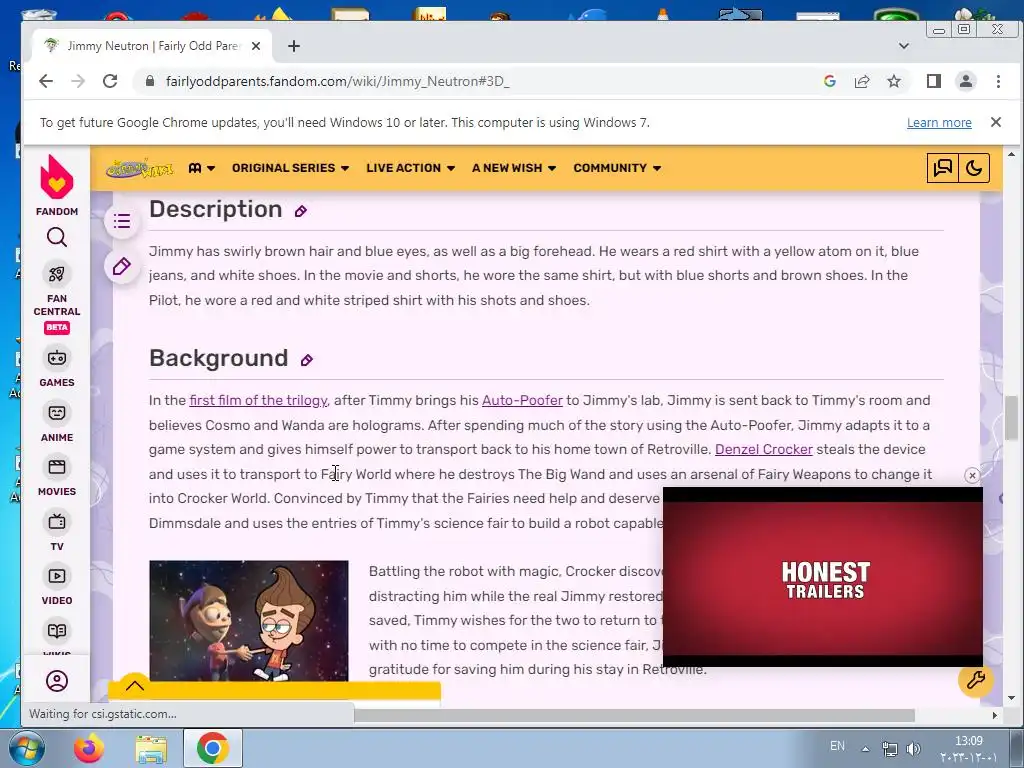Show hidden system tray icons

coord(865,748)
